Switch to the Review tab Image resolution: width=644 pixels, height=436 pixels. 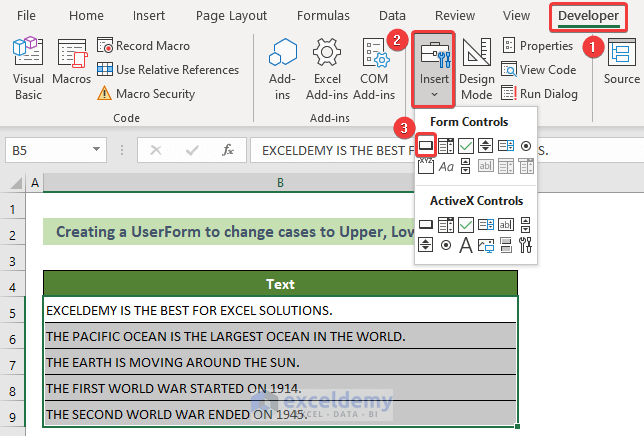[x=455, y=16]
